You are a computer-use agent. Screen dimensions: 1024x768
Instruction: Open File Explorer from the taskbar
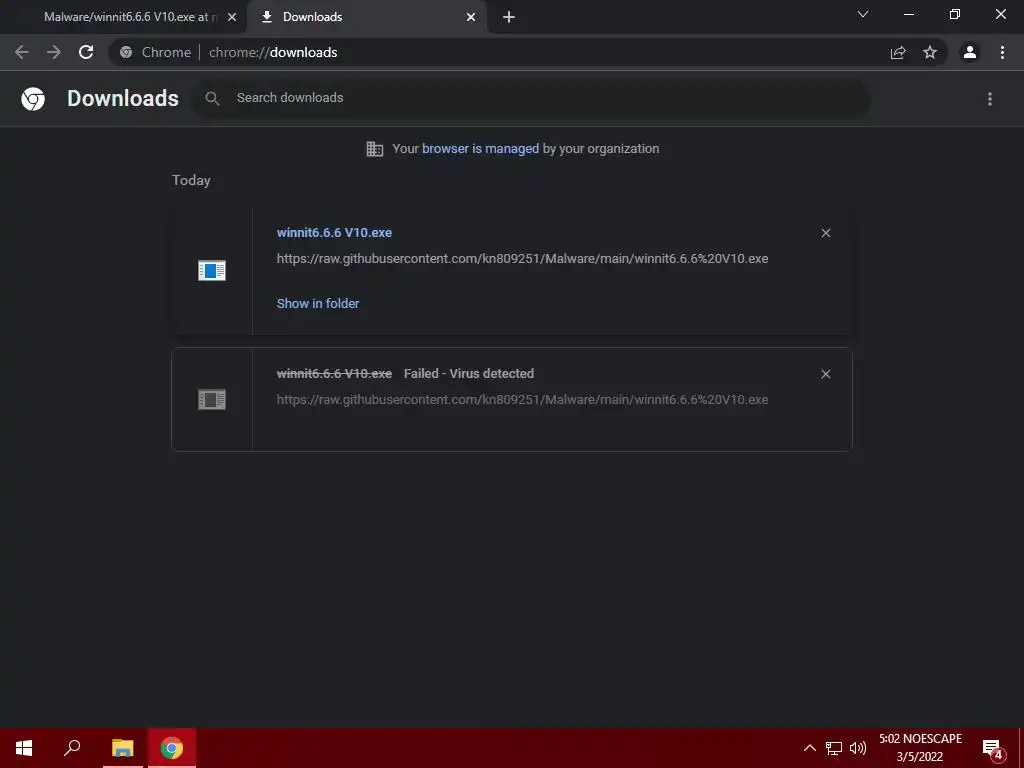pos(122,748)
